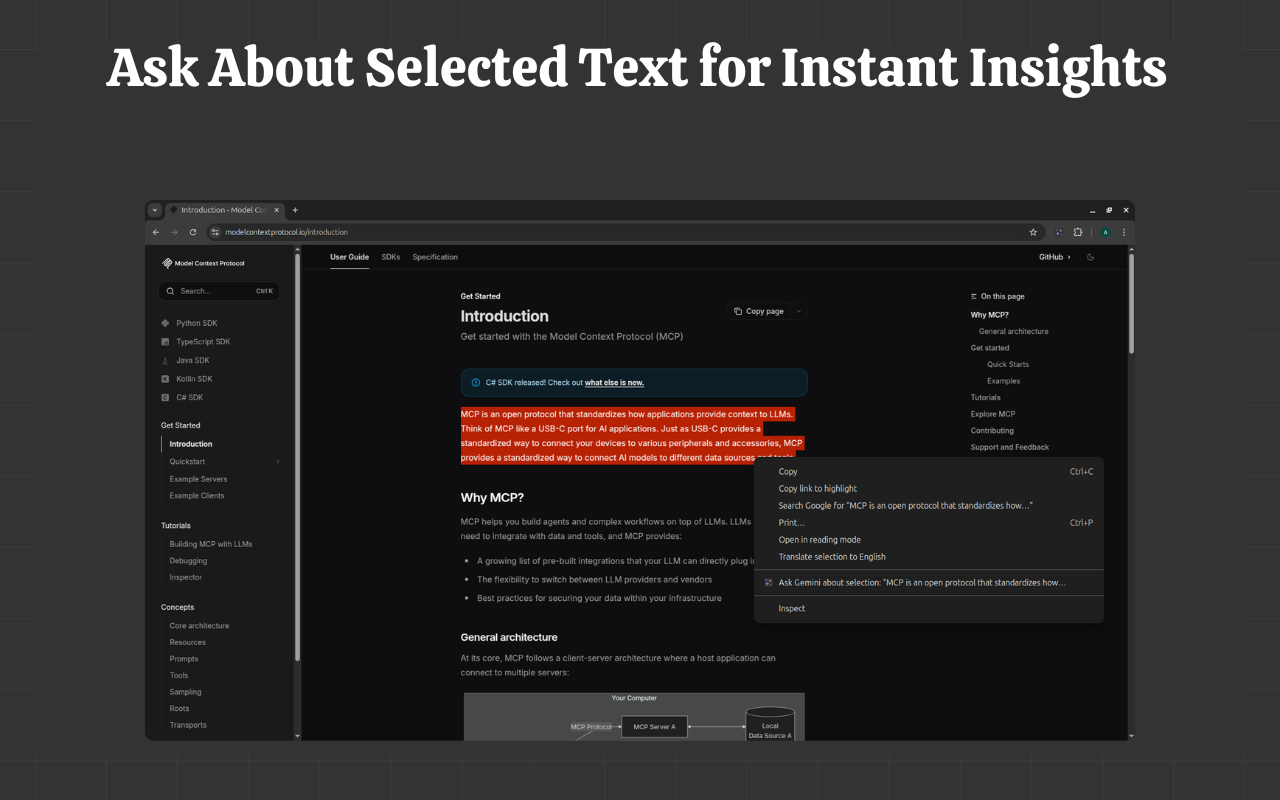Click the sidebar vertical scrollbar

[298, 457]
